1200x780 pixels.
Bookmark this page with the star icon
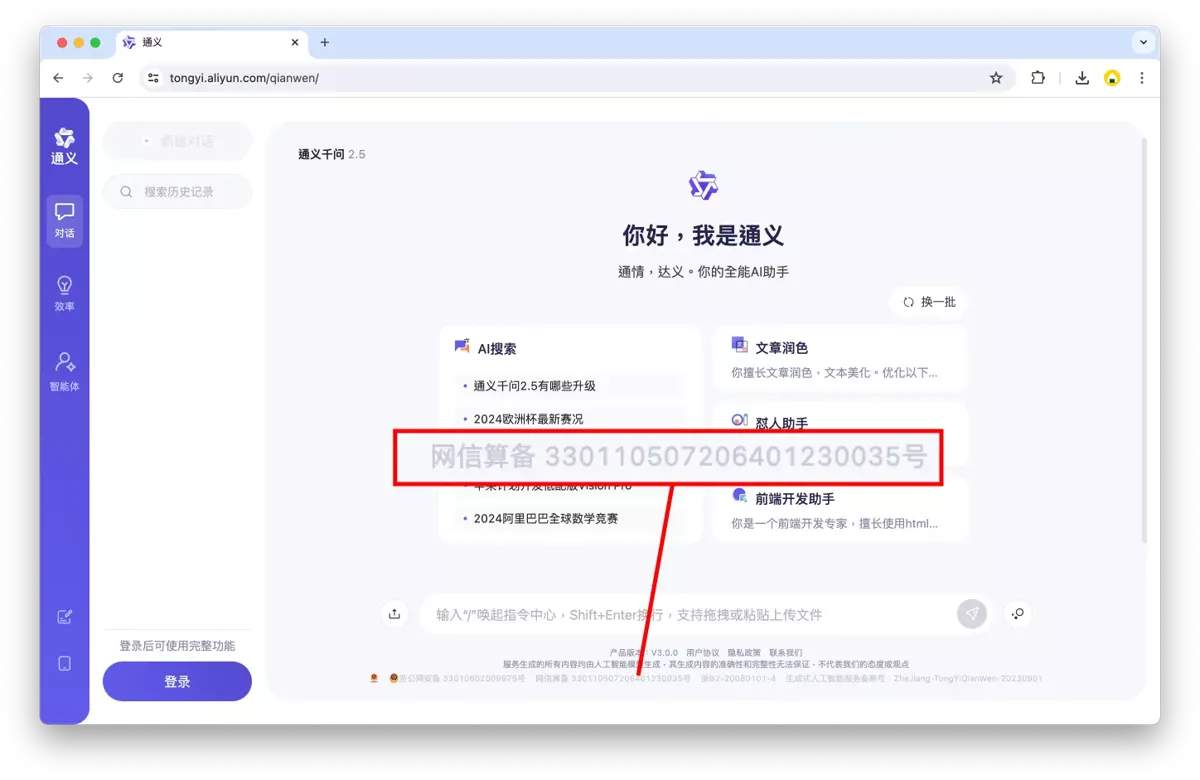[995, 78]
